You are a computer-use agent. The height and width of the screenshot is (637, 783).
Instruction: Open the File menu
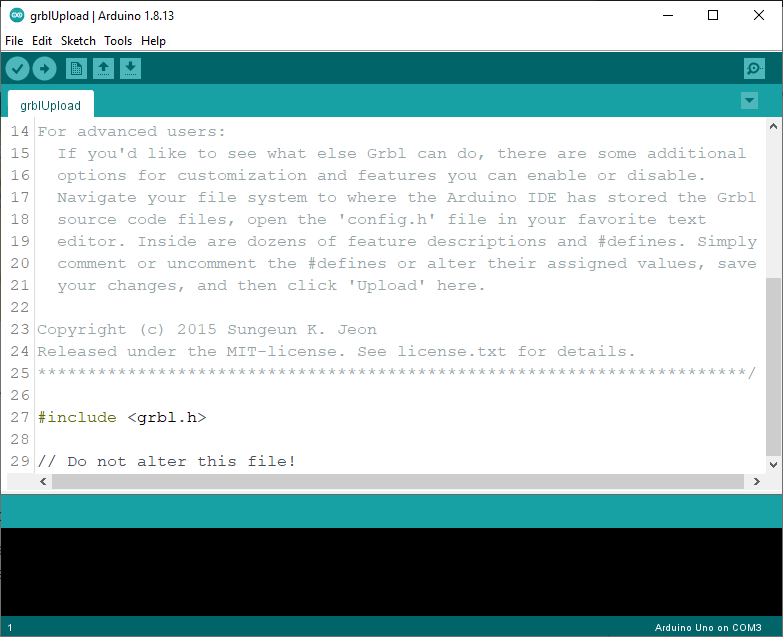point(14,41)
